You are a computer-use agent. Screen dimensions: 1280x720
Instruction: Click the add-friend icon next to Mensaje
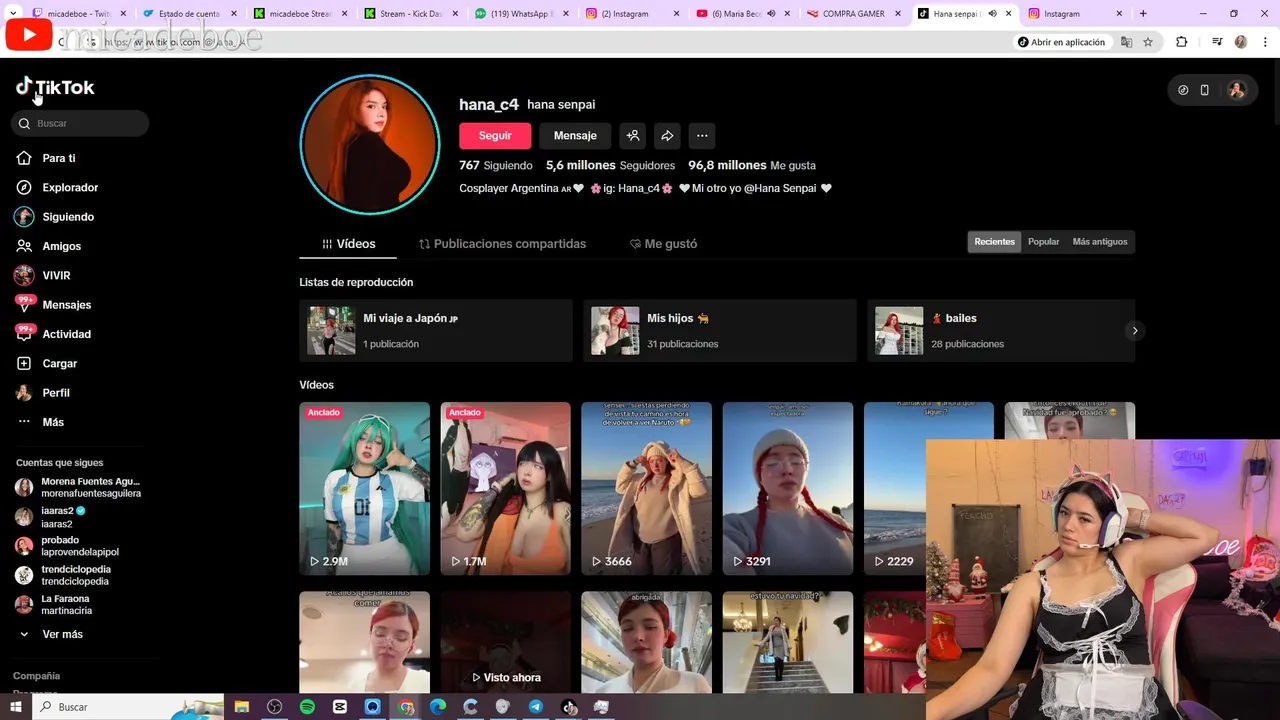point(632,136)
